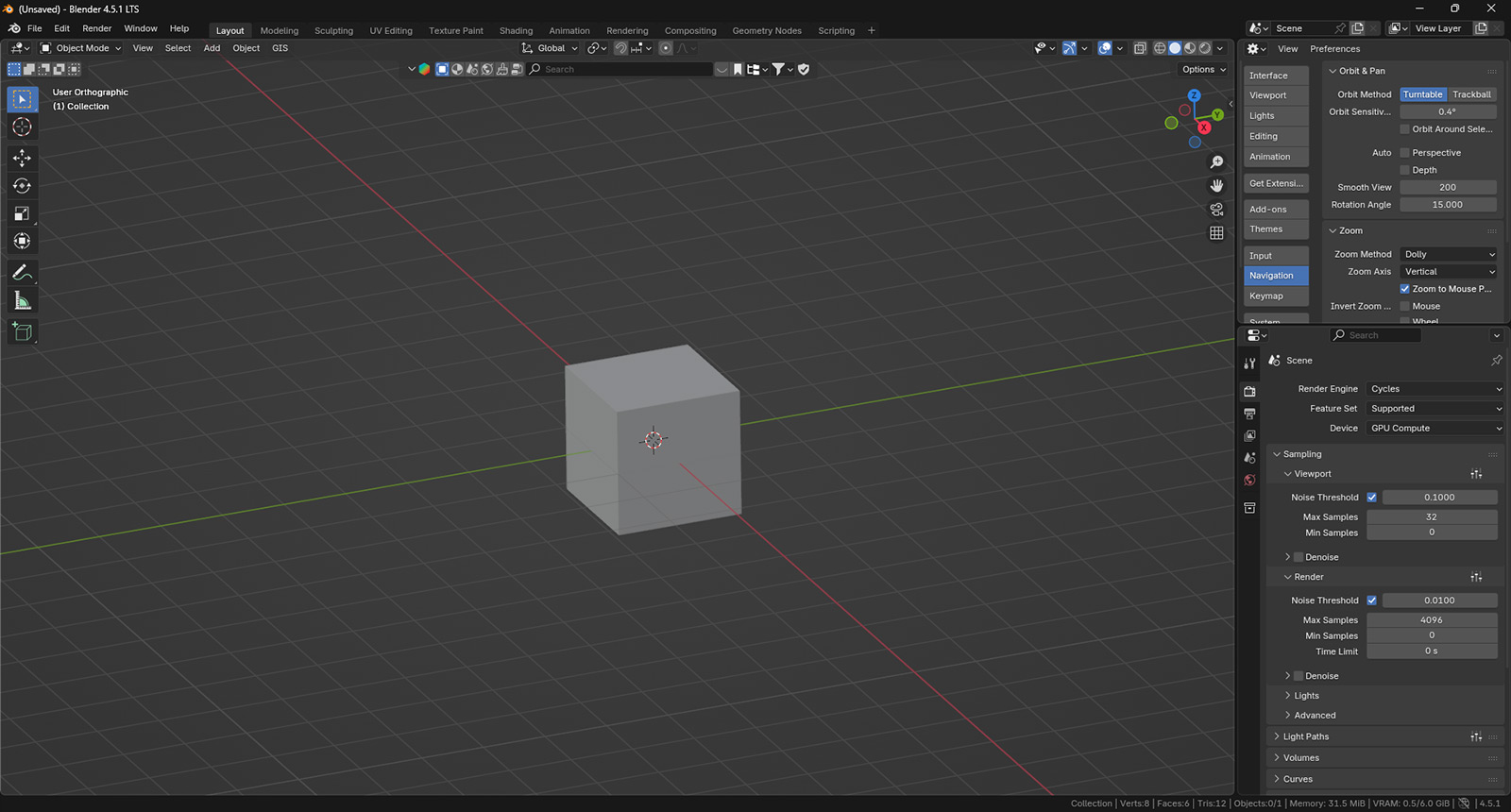
Task: Open the Render menu
Action: click(96, 28)
